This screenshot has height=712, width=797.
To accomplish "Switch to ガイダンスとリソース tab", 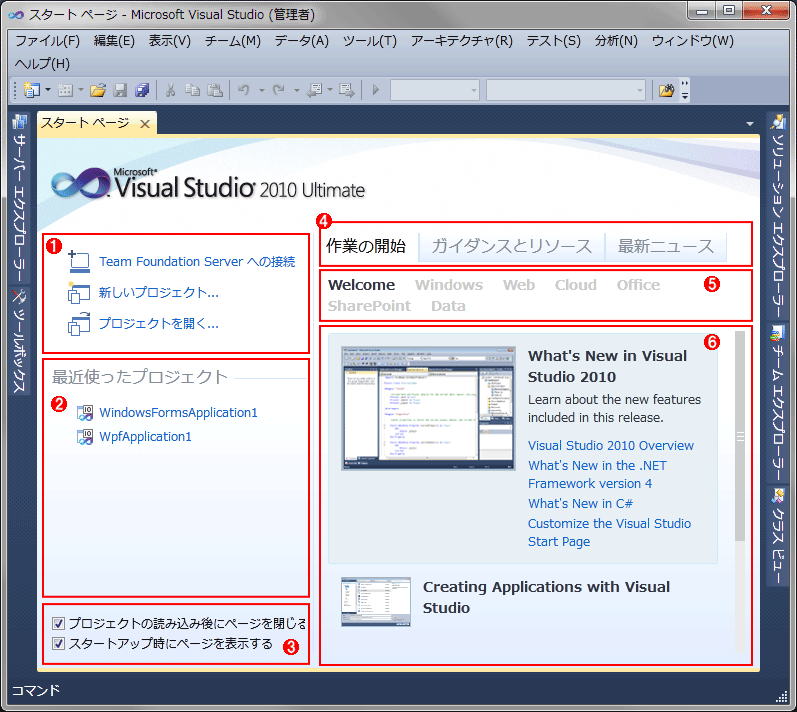I will click(511, 247).
